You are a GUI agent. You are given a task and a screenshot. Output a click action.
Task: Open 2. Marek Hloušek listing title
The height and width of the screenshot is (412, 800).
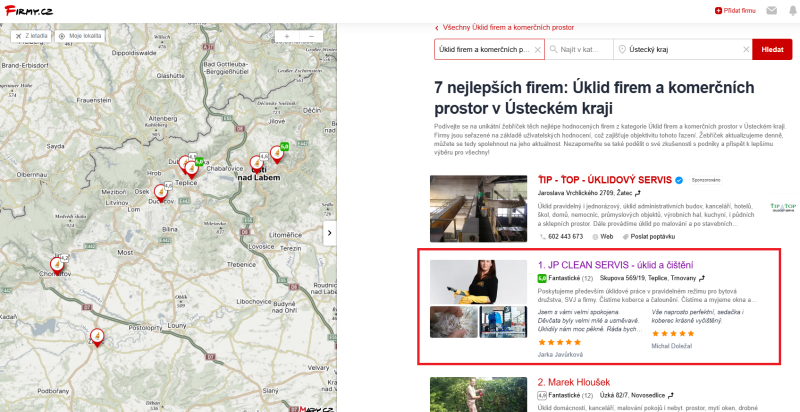click(x=574, y=382)
